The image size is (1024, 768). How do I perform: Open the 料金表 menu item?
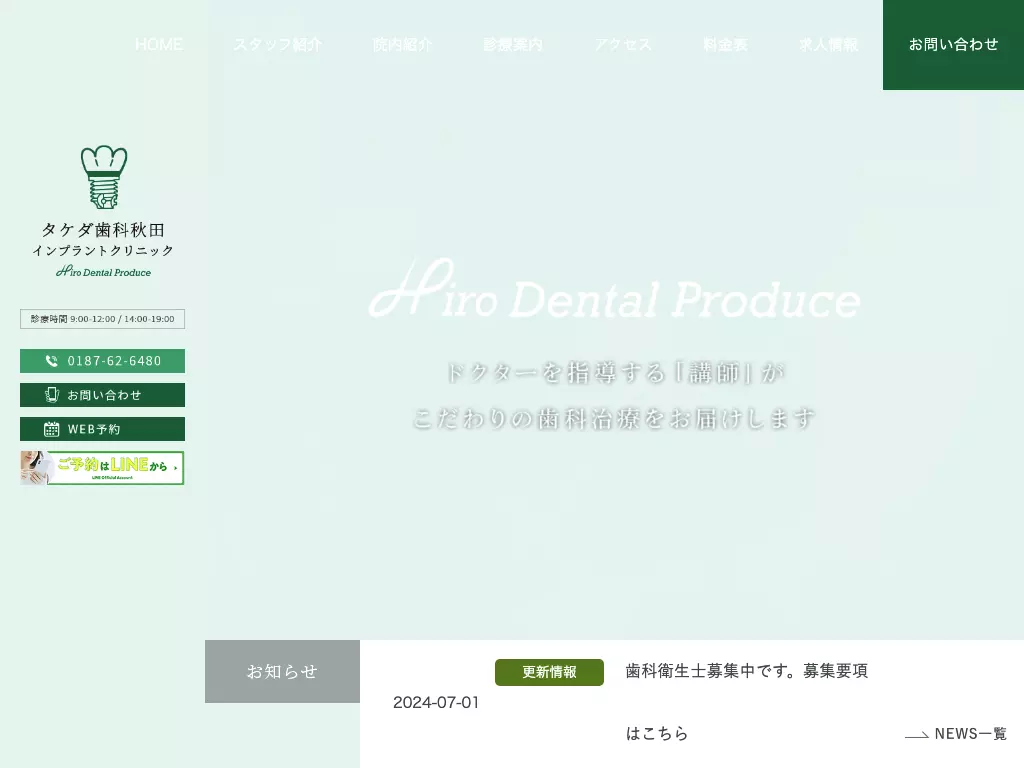pyautogui.click(x=726, y=44)
